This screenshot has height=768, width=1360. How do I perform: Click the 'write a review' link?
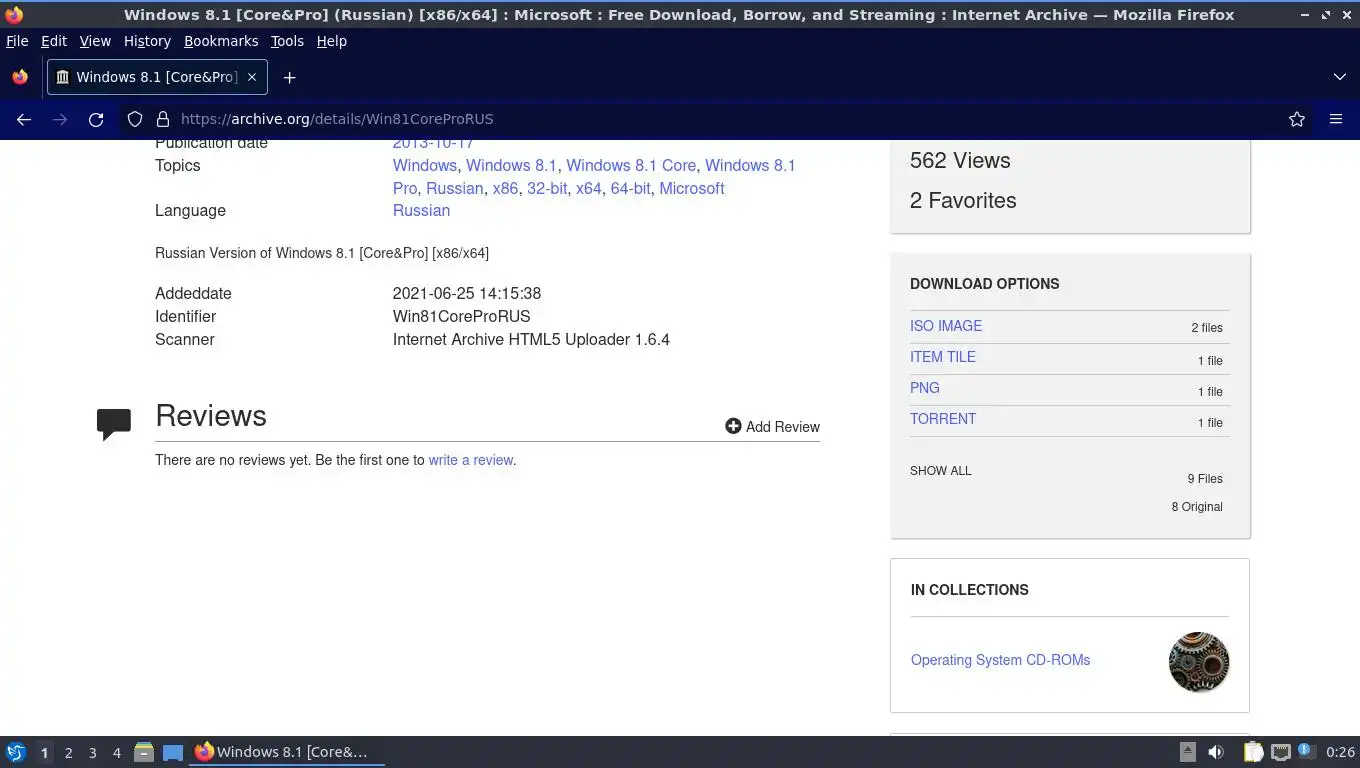(x=471, y=460)
